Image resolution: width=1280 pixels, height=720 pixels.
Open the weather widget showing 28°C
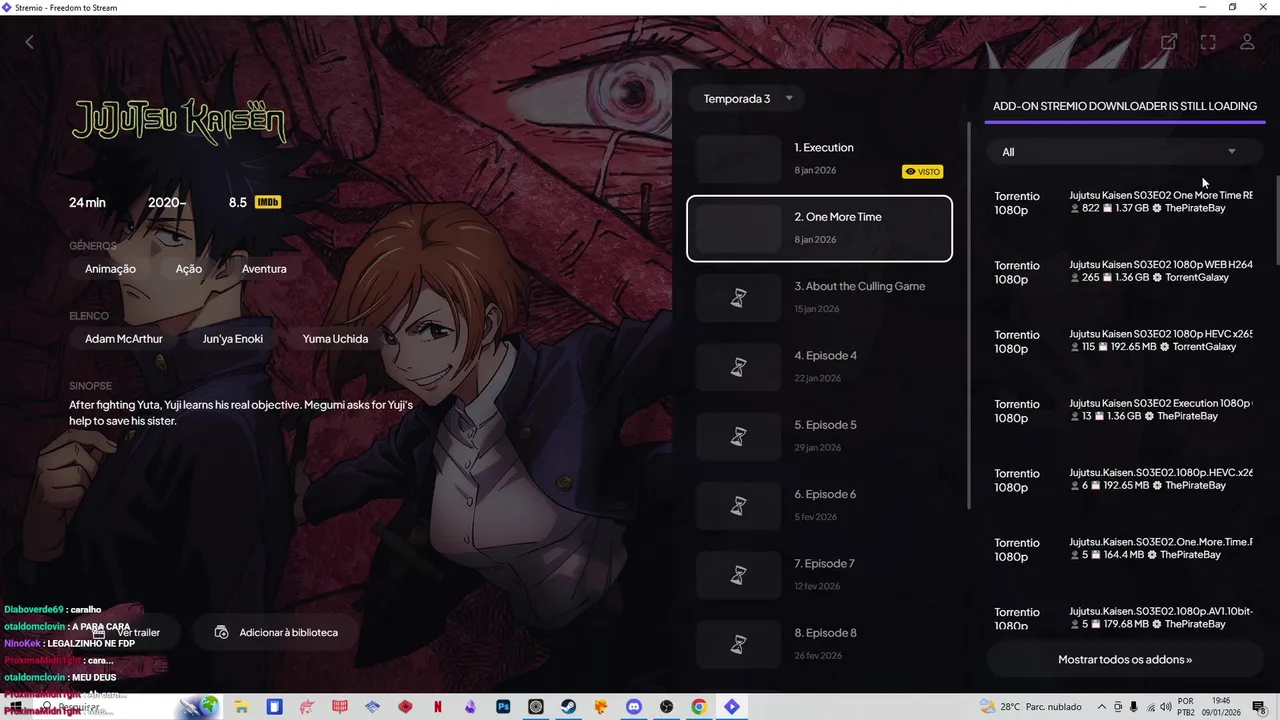(x=1032, y=707)
